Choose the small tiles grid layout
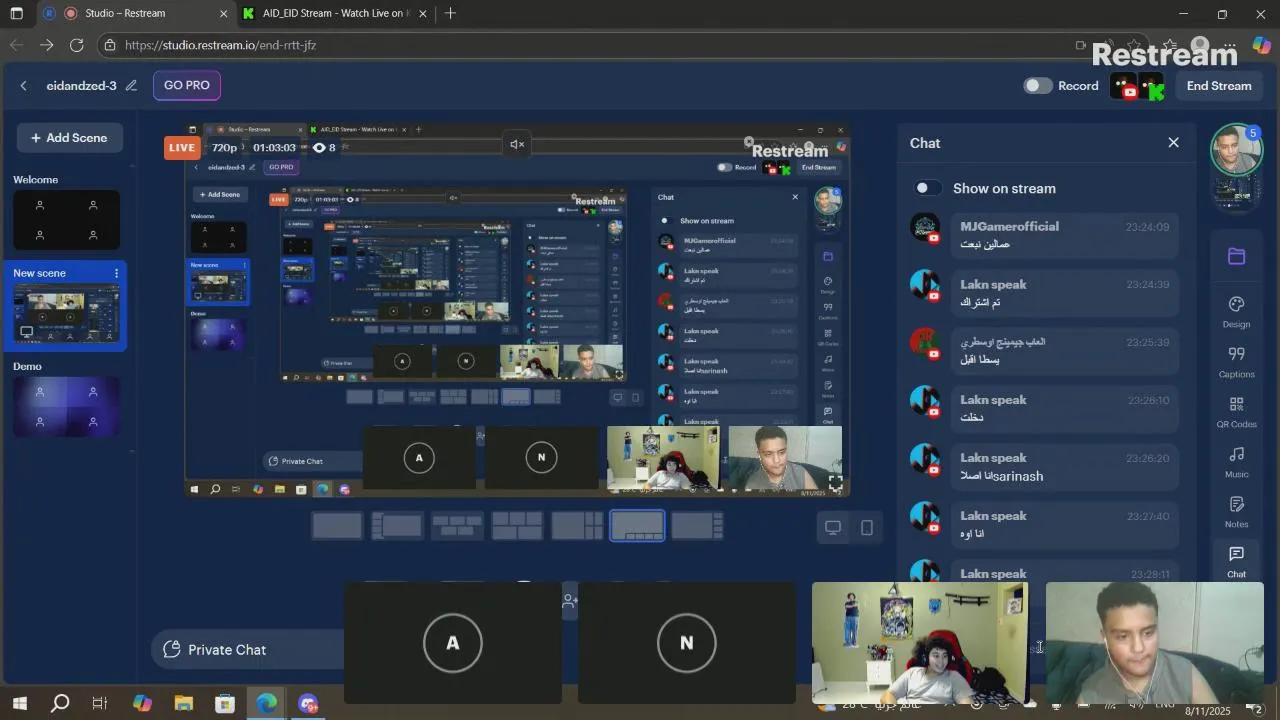This screenshot has width=1280, height=720. click(457, 525)
